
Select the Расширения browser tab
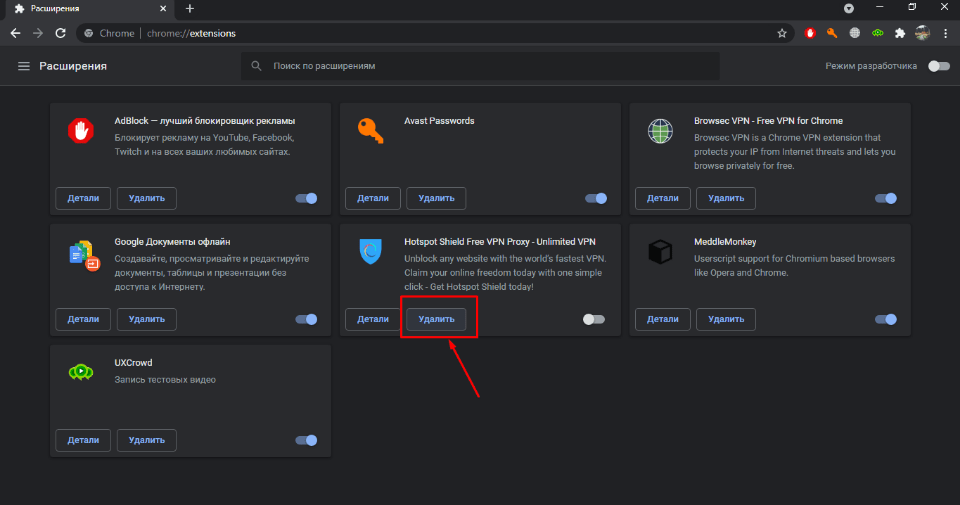[85, 8]
